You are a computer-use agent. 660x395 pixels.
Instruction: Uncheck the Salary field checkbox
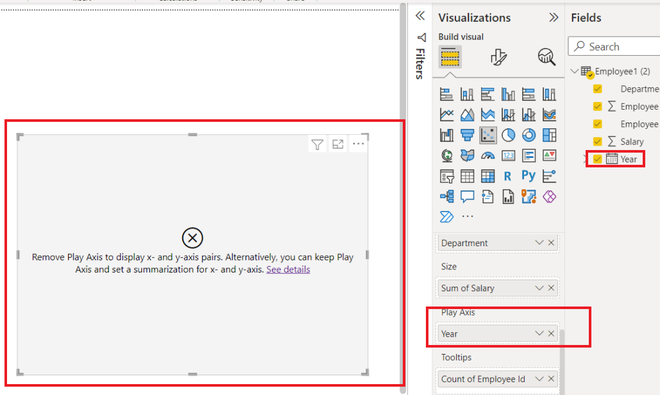coord(597,141)
